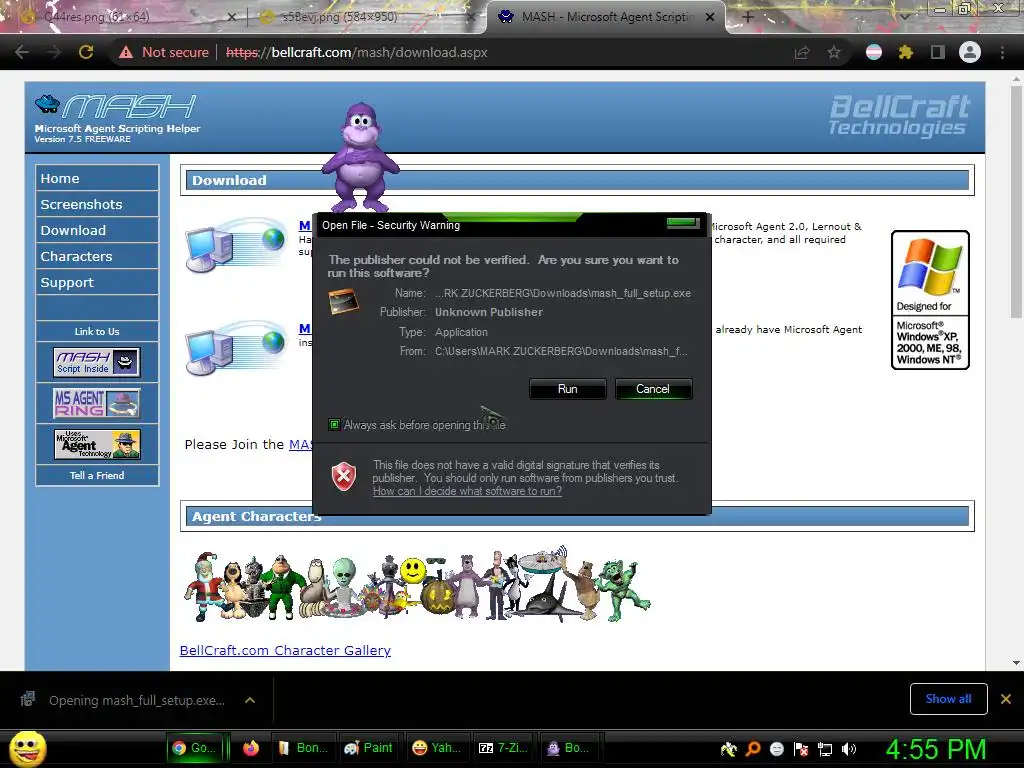Viewport: 1024px width, 768px height.
Task: Open the Download navigation item
Action: pos(97,231)
